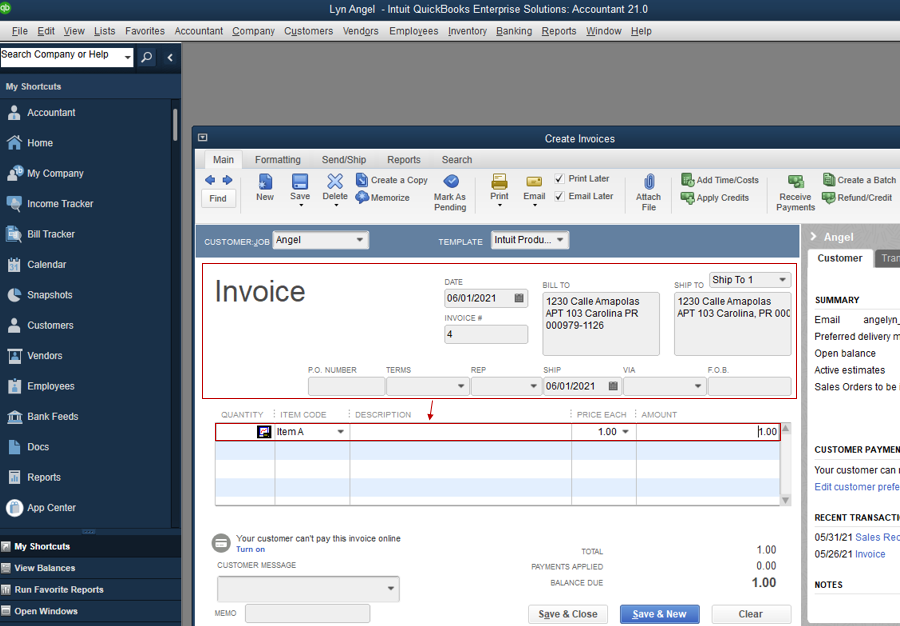Open the Calendar shortcut
The image size is (900, 626).
tap(37, 265)
